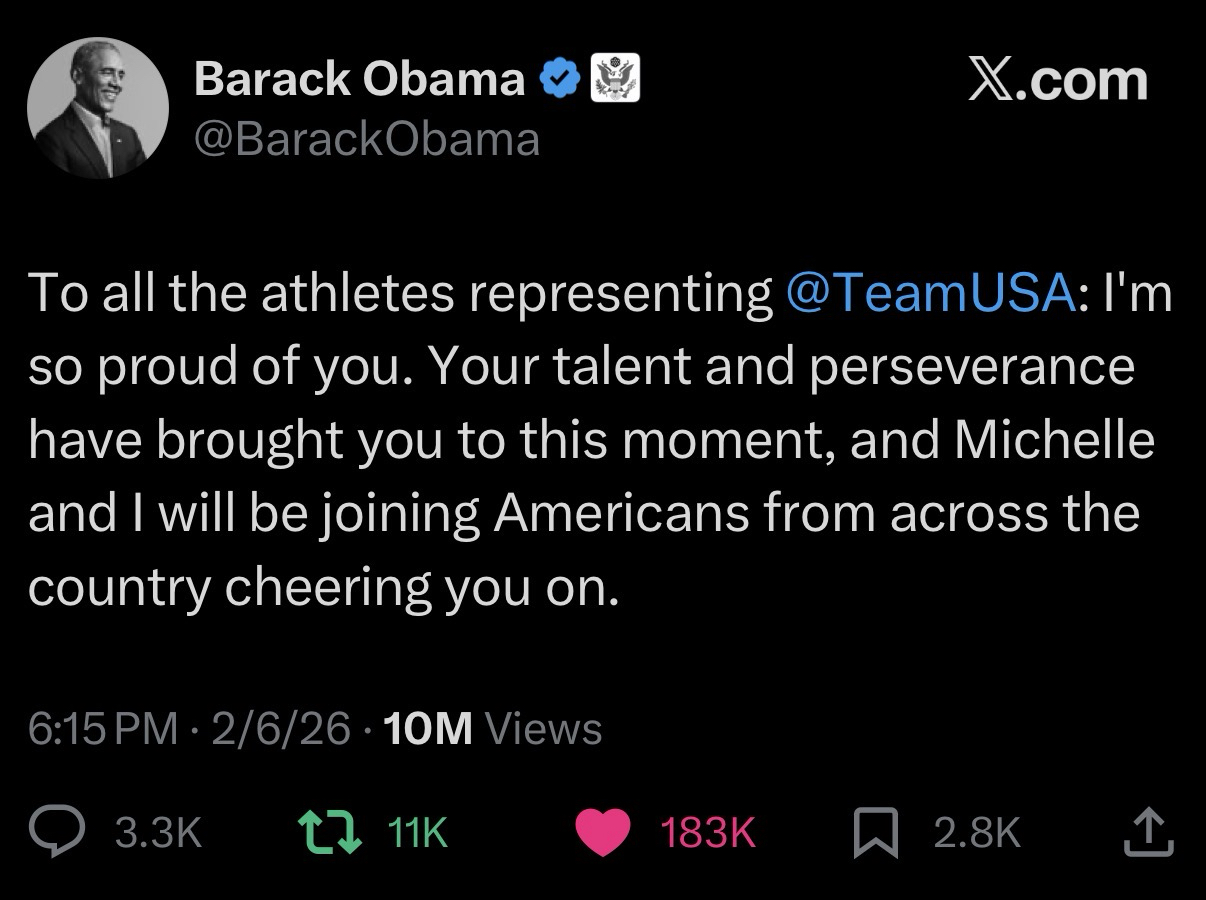Click the 2.8K bookmarks count

click(977, 832)
